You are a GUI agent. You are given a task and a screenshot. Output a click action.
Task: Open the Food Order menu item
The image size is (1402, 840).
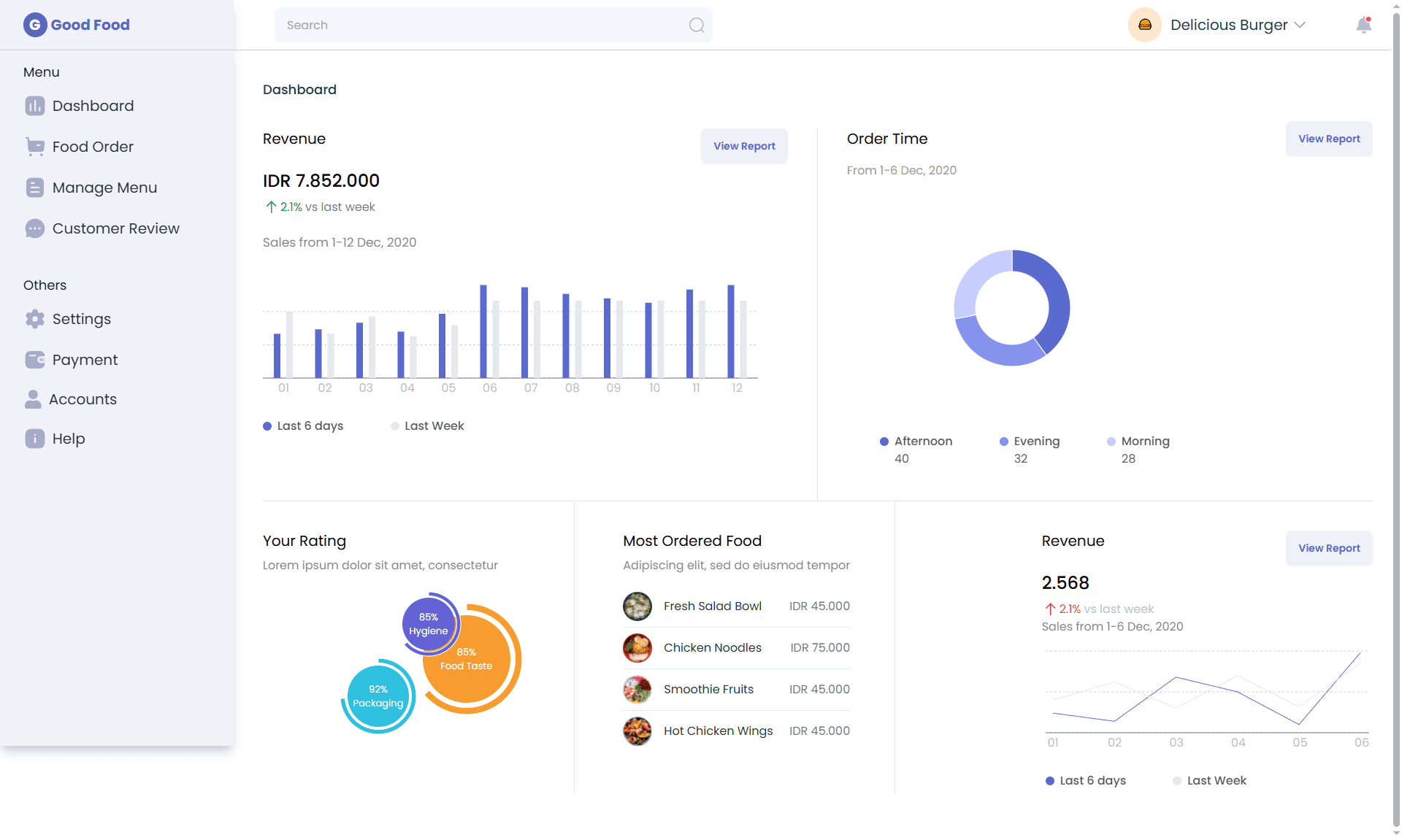(93, 147)
